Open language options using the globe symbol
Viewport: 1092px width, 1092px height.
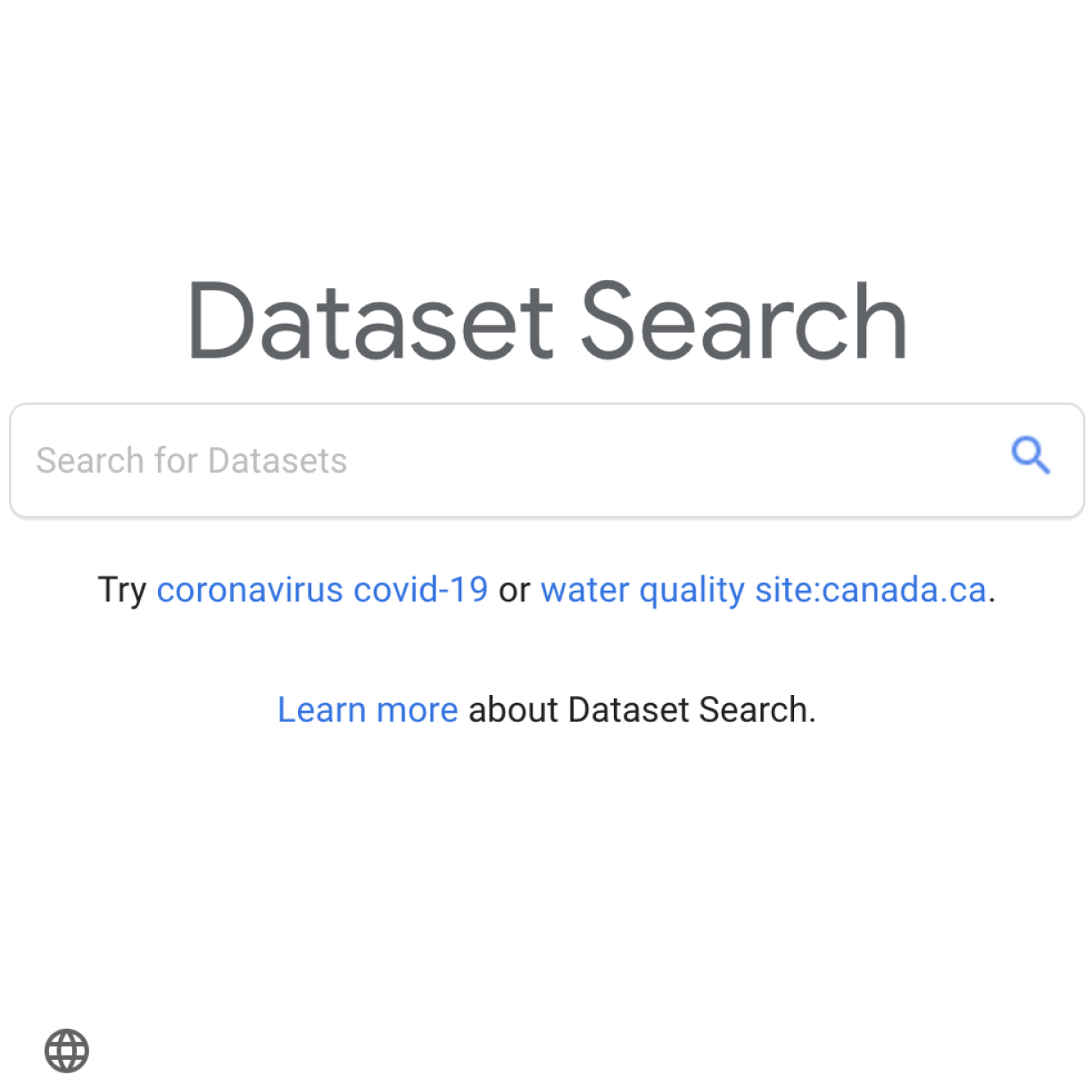tap(67, 1050)
